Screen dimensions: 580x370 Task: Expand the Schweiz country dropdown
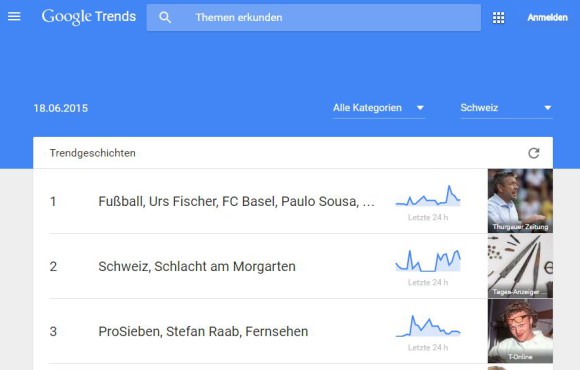coord(506,108)
